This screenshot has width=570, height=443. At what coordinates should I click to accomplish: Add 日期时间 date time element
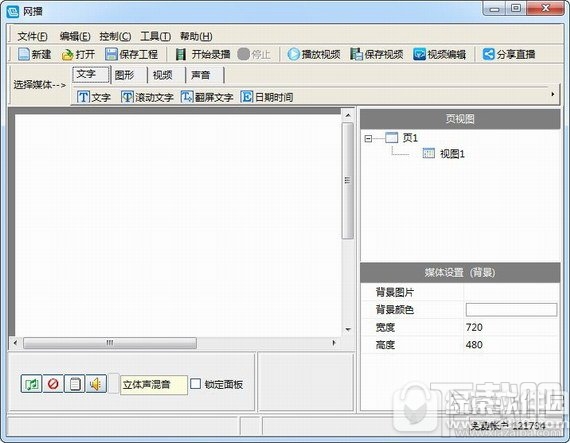click(266, 97)
